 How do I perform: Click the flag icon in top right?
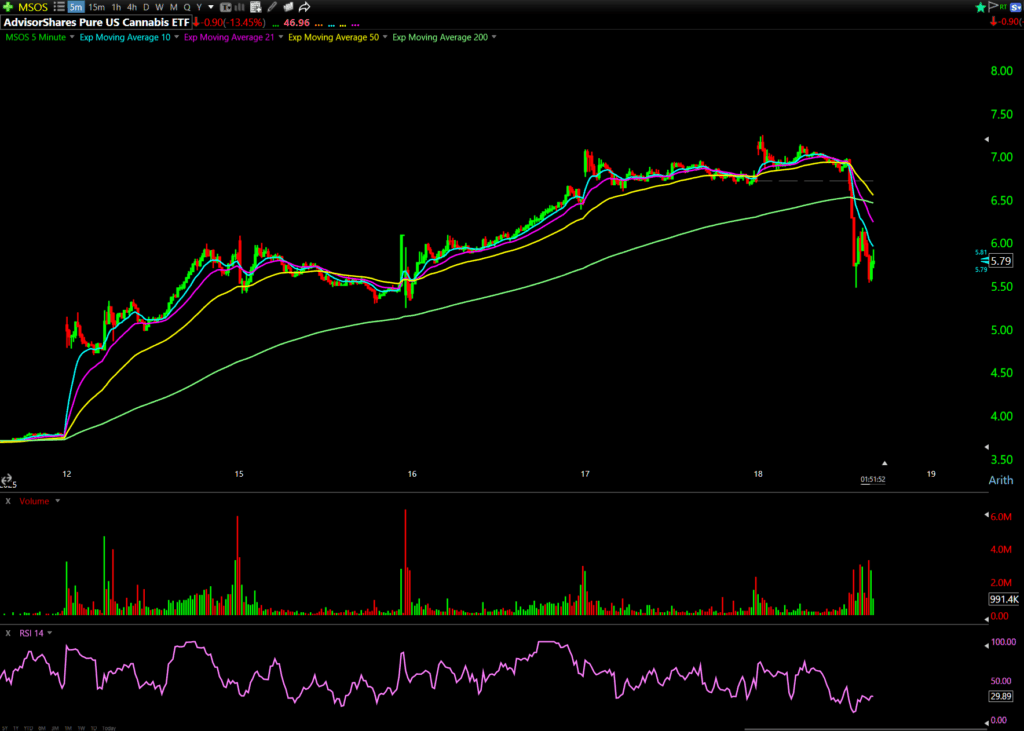pos(993,7)
